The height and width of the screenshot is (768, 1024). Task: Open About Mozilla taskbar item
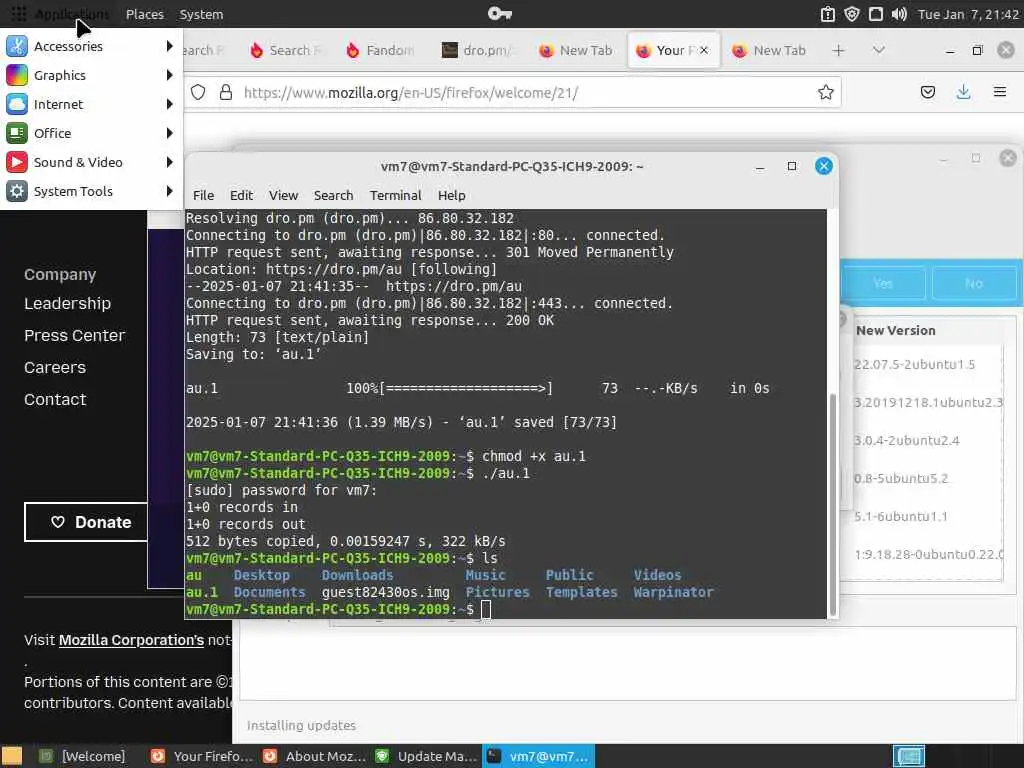pyautogui.click(x=315, y=756)
